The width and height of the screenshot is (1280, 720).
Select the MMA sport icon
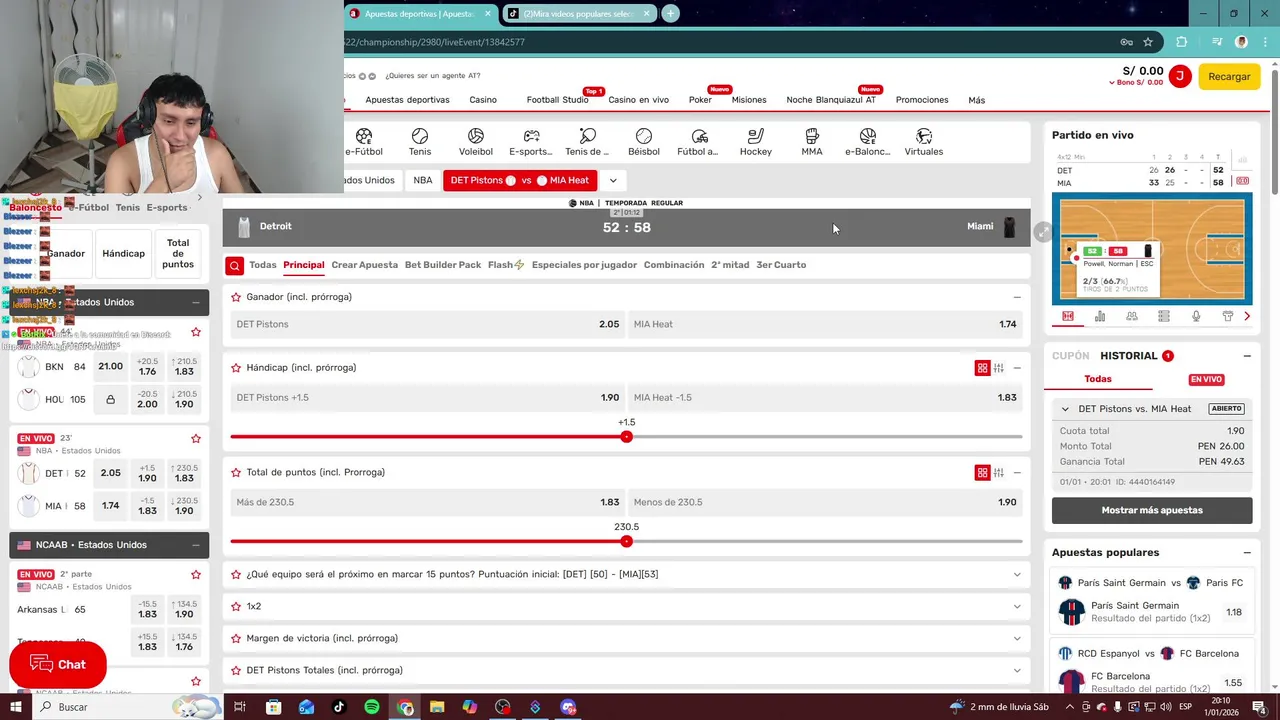pyautogui.click(x=812, y=136)
